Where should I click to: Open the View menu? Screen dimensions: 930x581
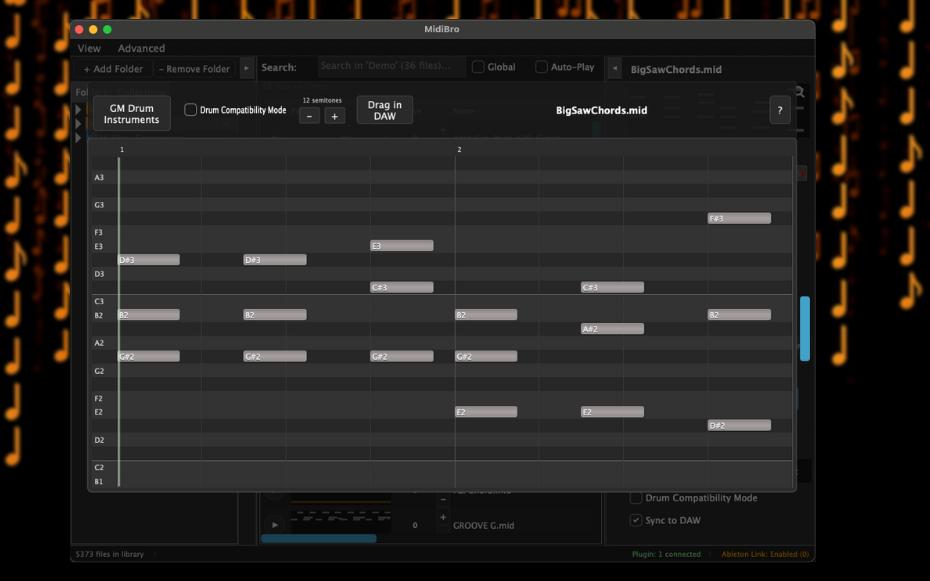point(89,48)
